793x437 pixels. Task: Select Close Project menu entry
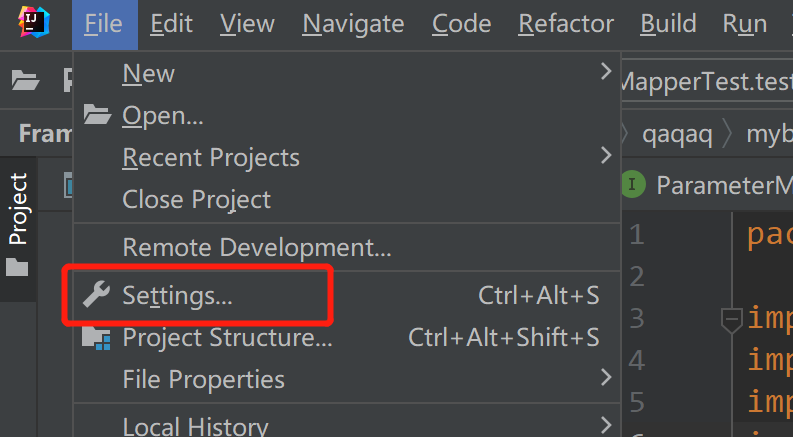pos(196,199)
